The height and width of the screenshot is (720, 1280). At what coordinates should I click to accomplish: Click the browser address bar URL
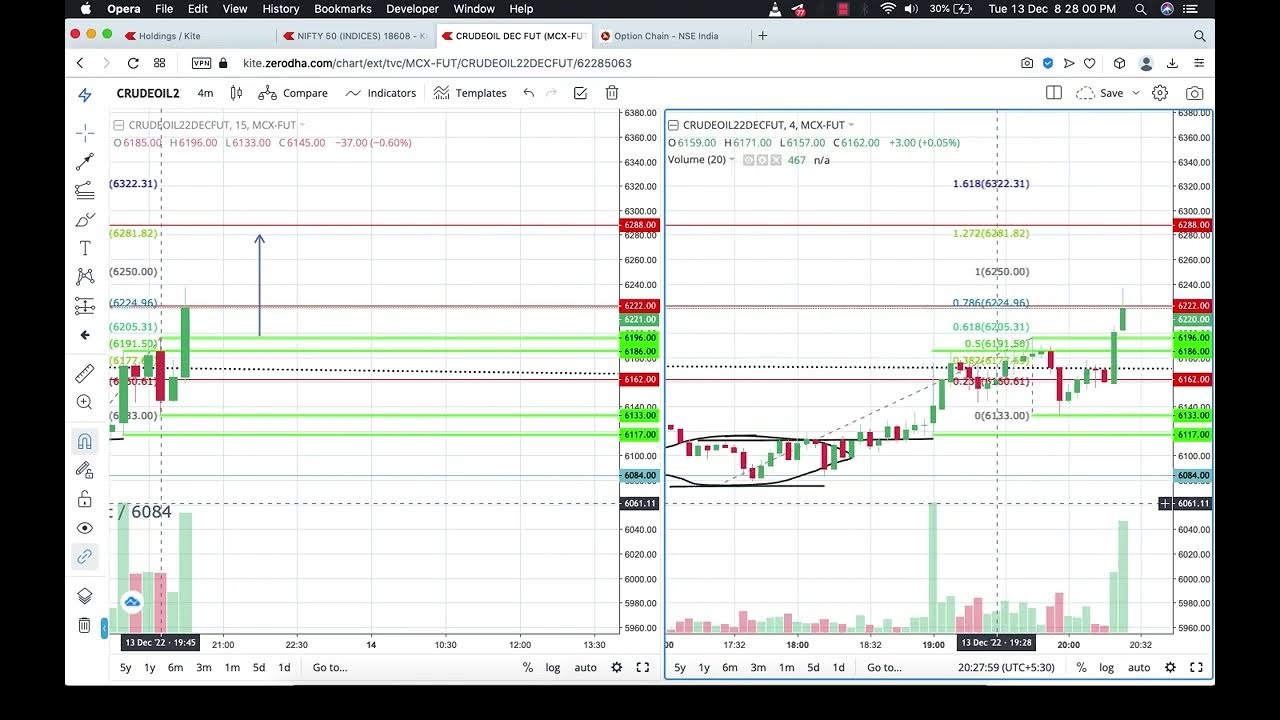click(437, 63)
